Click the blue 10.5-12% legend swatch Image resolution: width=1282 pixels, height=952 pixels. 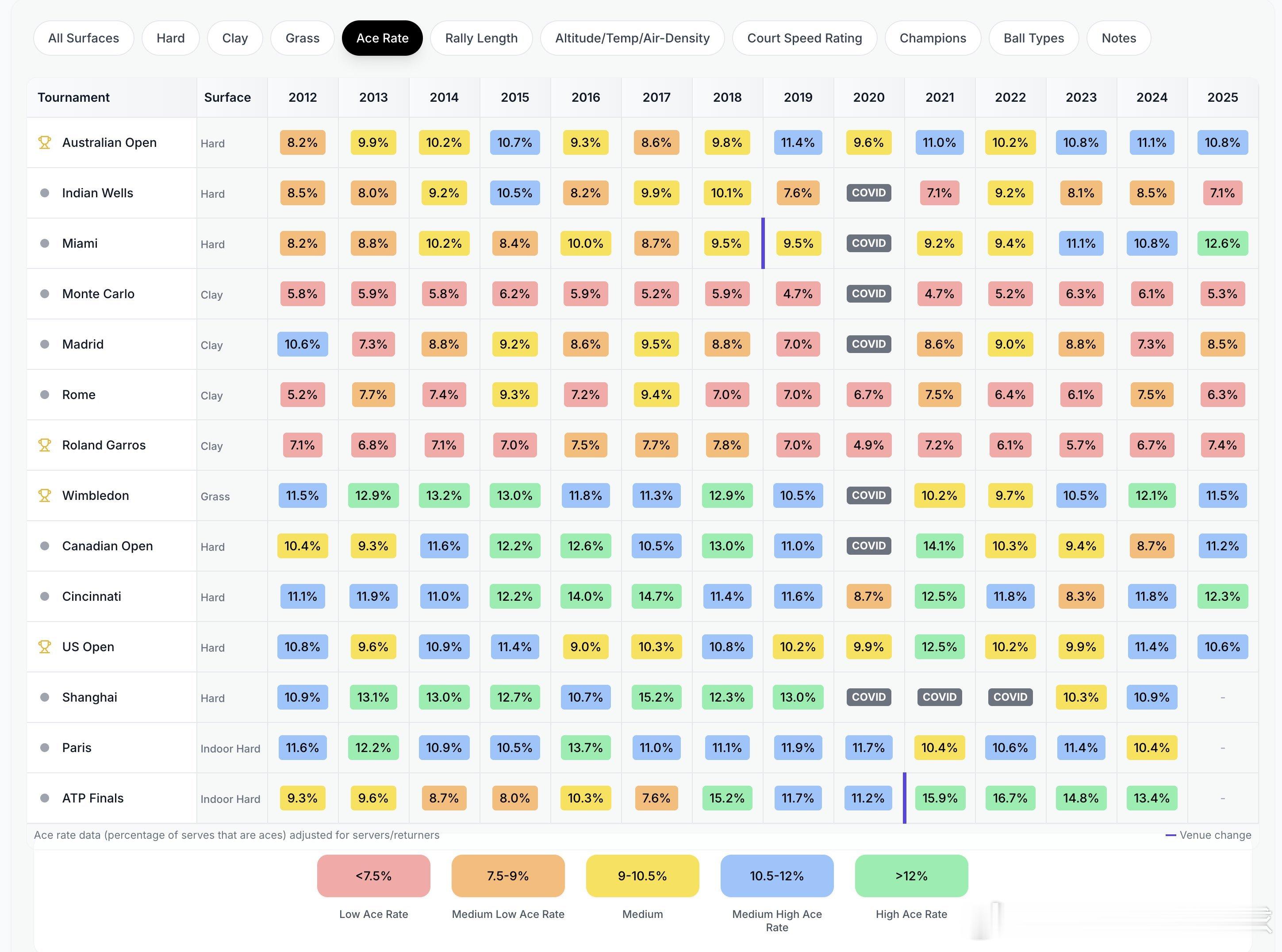[x=777, y=876]
